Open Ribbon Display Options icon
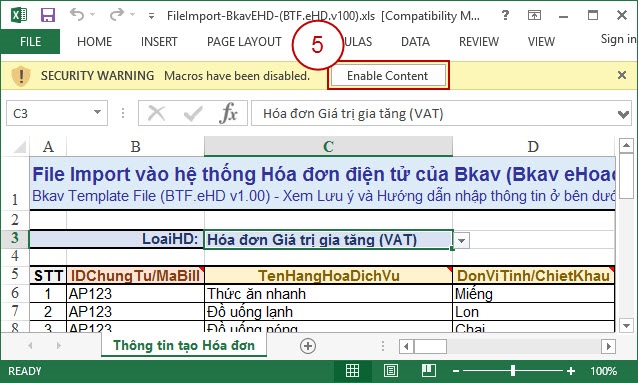The width and height of the screenshot is (638, 383). tap(534, 15)
